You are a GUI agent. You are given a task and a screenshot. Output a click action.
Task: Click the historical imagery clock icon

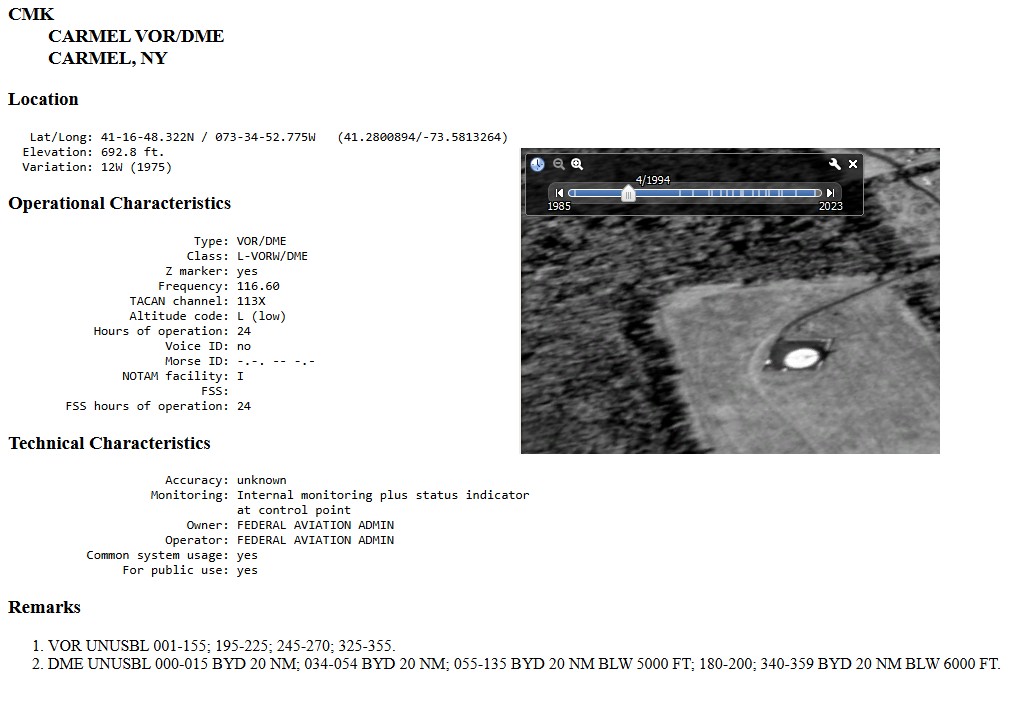tap(538, 164)
